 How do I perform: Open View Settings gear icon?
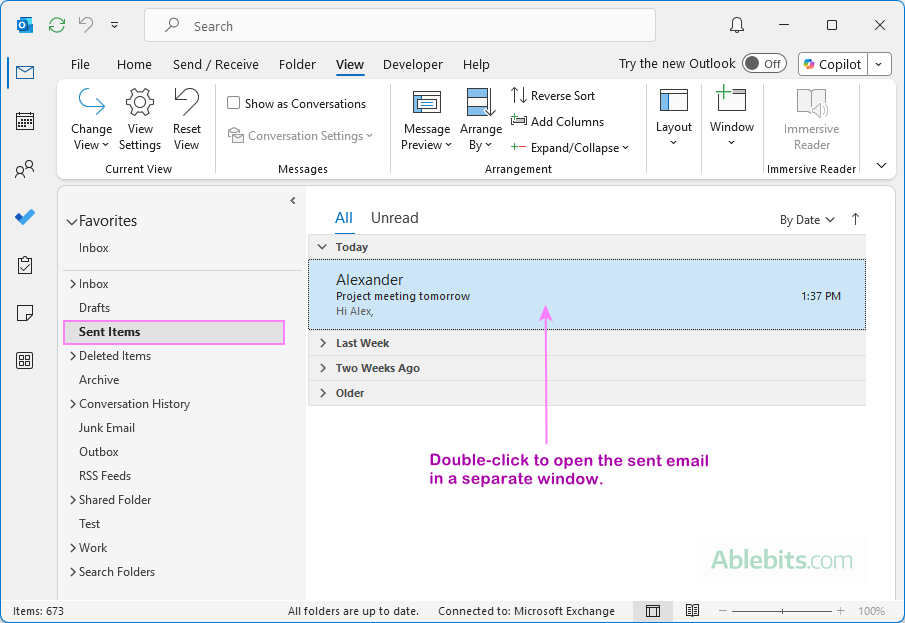coord(140,102)
